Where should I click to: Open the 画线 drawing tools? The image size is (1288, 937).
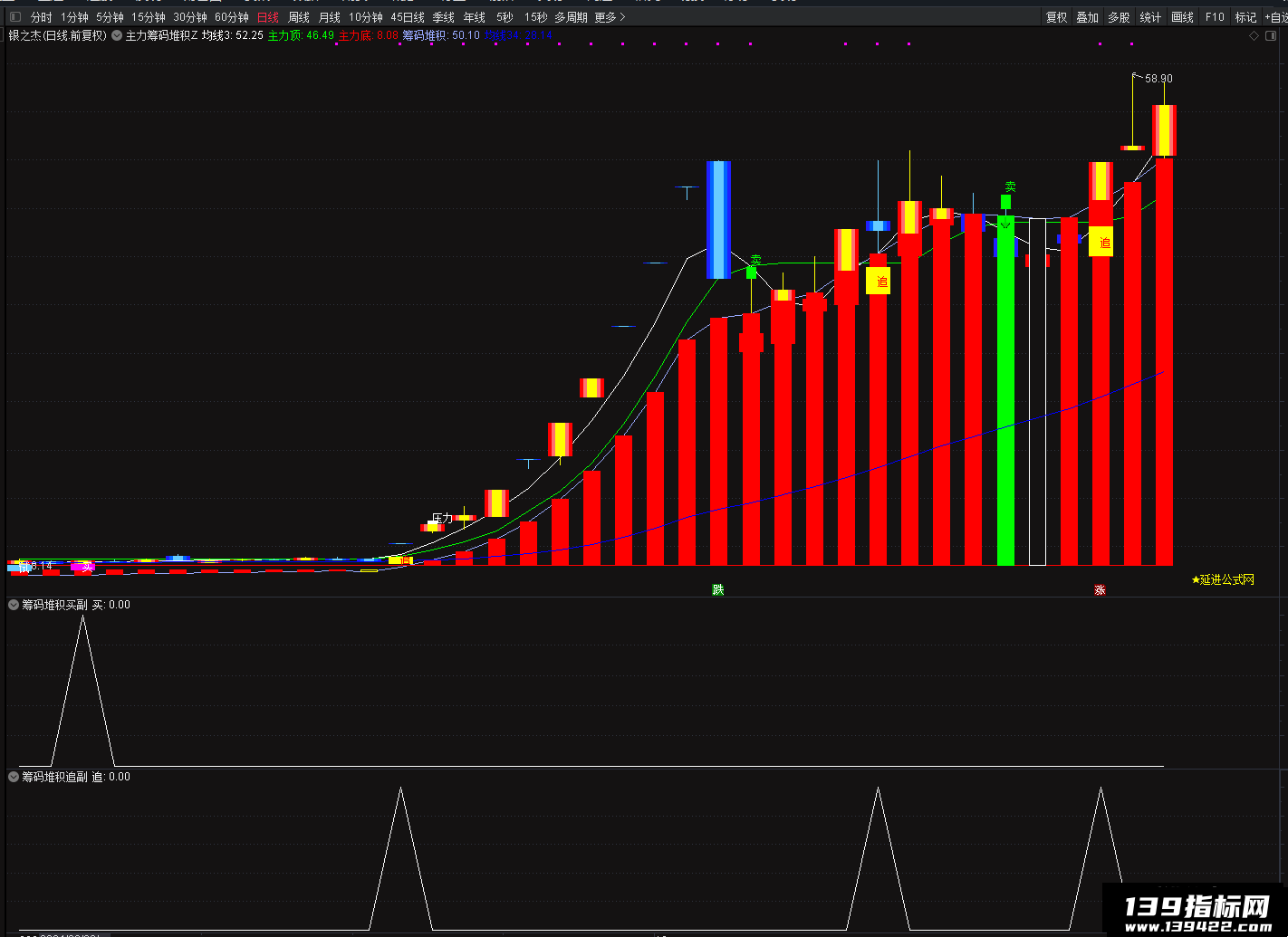1182,17
